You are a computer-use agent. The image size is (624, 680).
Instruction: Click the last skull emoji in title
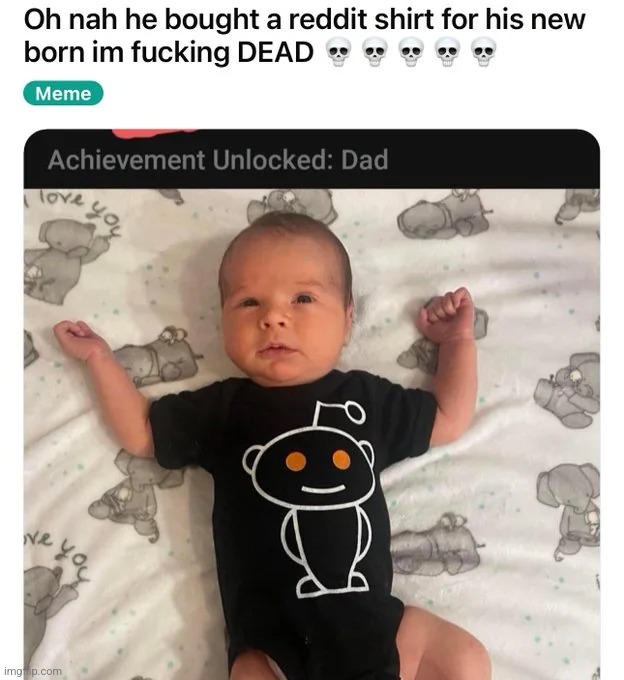[484, 52]
